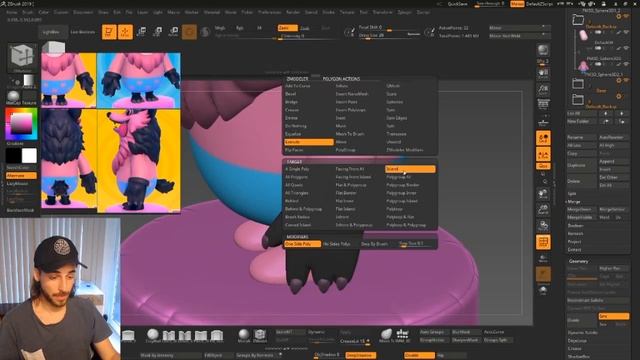This screenshot has width=640, height=360.
Task: Activate the Scale icon in top toolbar
Action: click(x=158, y=31)
